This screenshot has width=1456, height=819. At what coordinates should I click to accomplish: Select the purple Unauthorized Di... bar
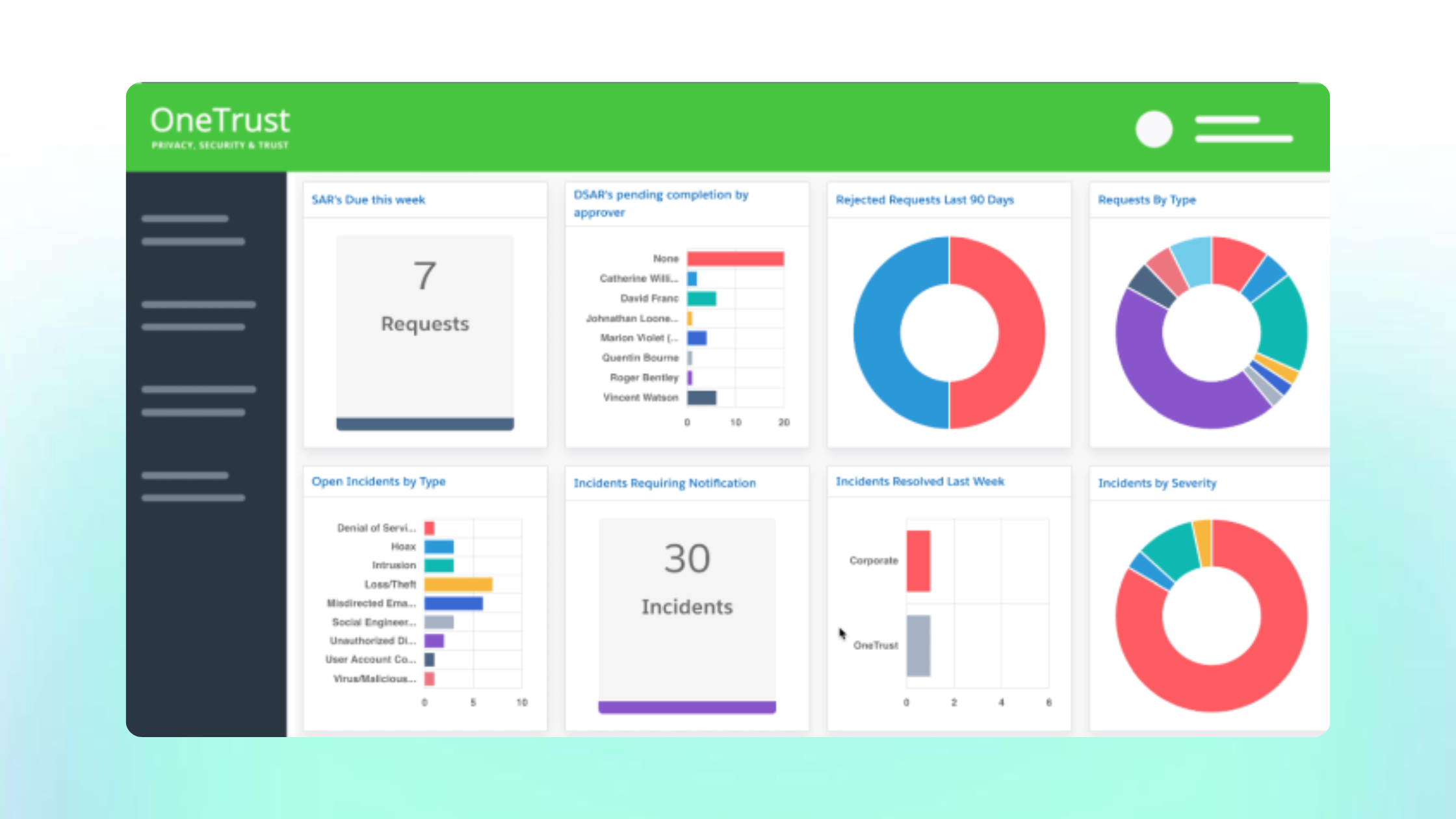[x=434, y=641]
